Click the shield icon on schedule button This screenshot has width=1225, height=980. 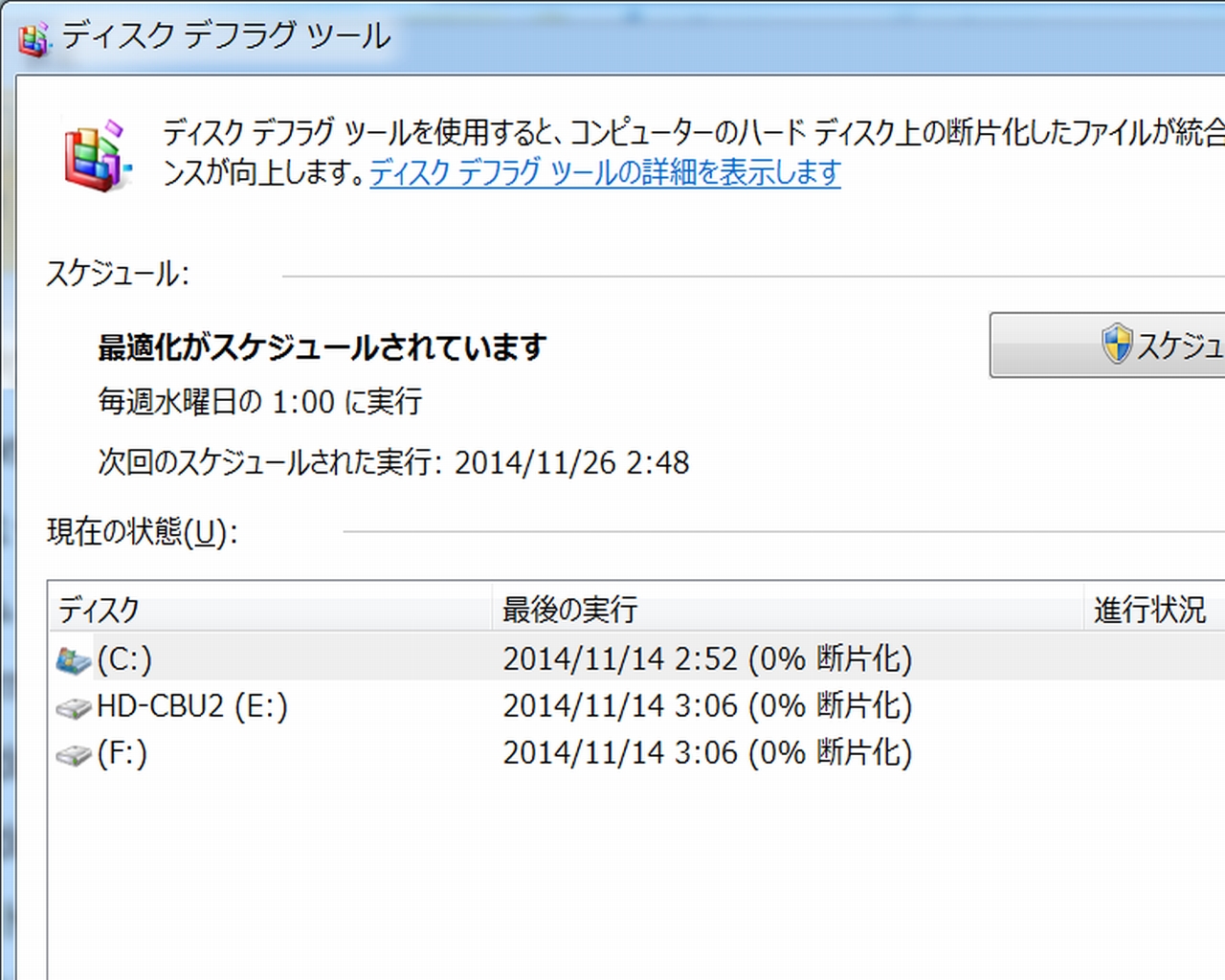pyautogui.click(x=1116, y=344)
